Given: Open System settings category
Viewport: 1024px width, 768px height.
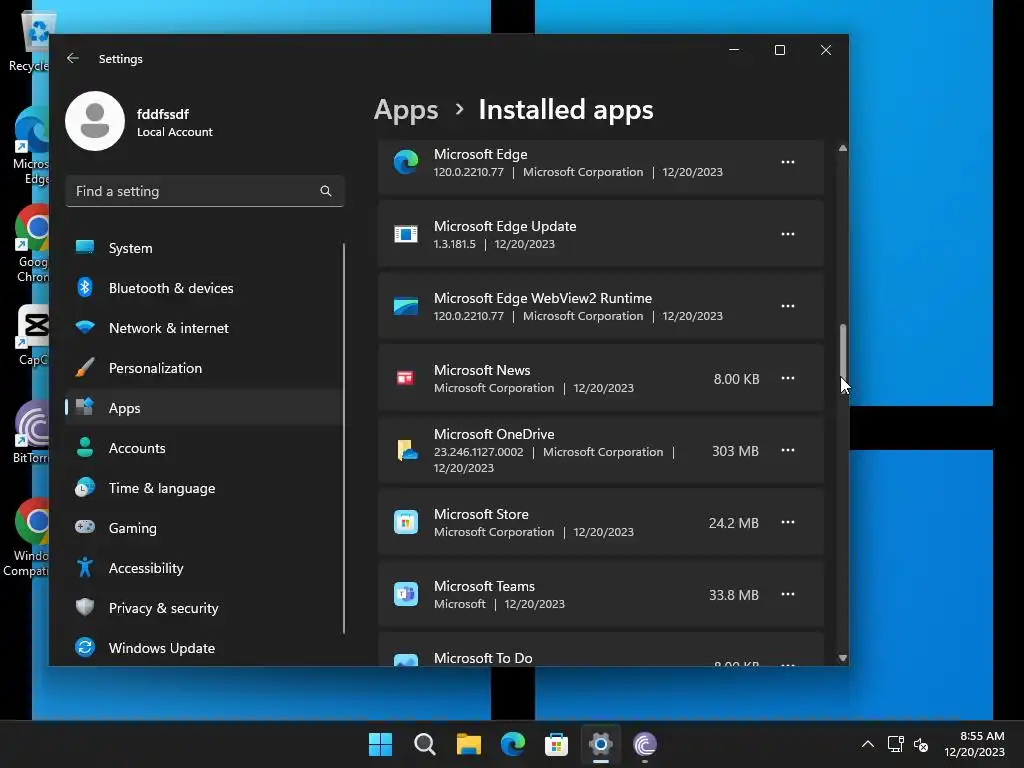Looking at the screenshot, I should pyautogui.click(x=204, y=248).
